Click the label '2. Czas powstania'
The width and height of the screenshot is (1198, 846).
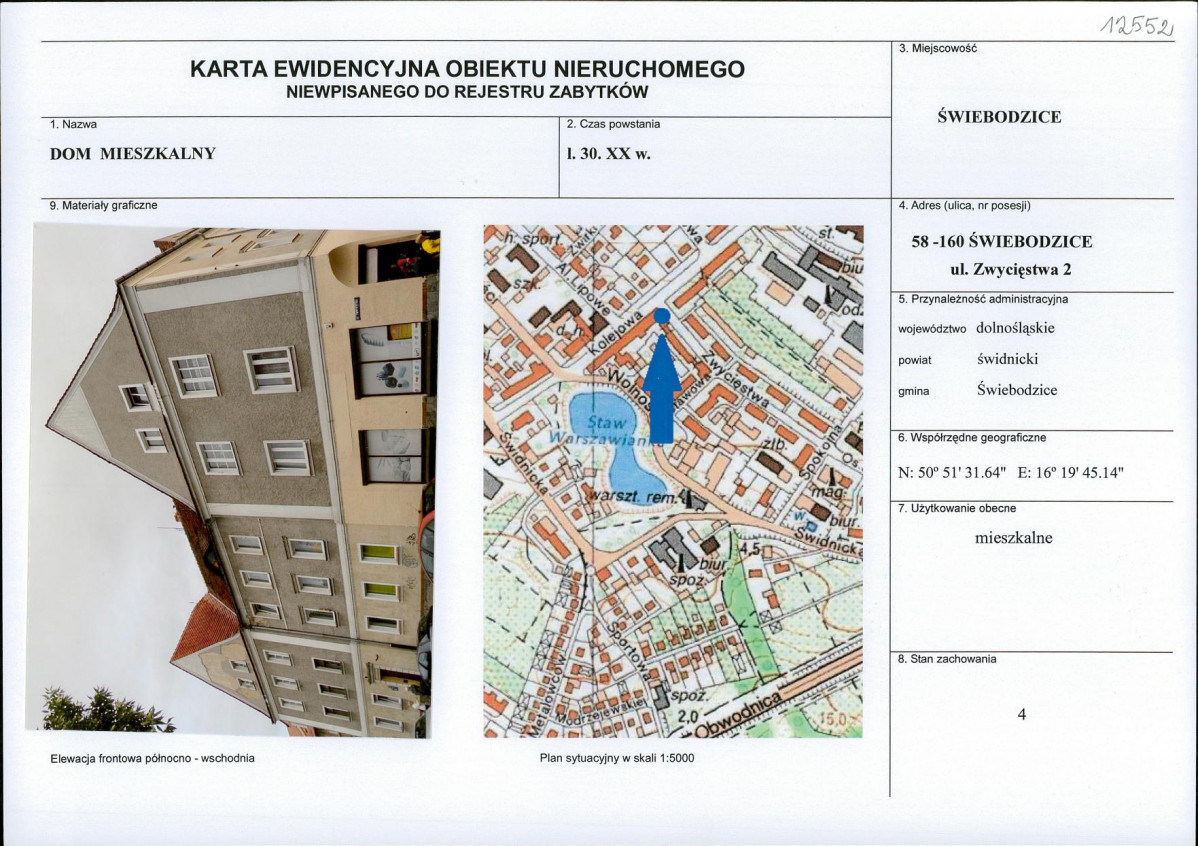coord(614,124)
